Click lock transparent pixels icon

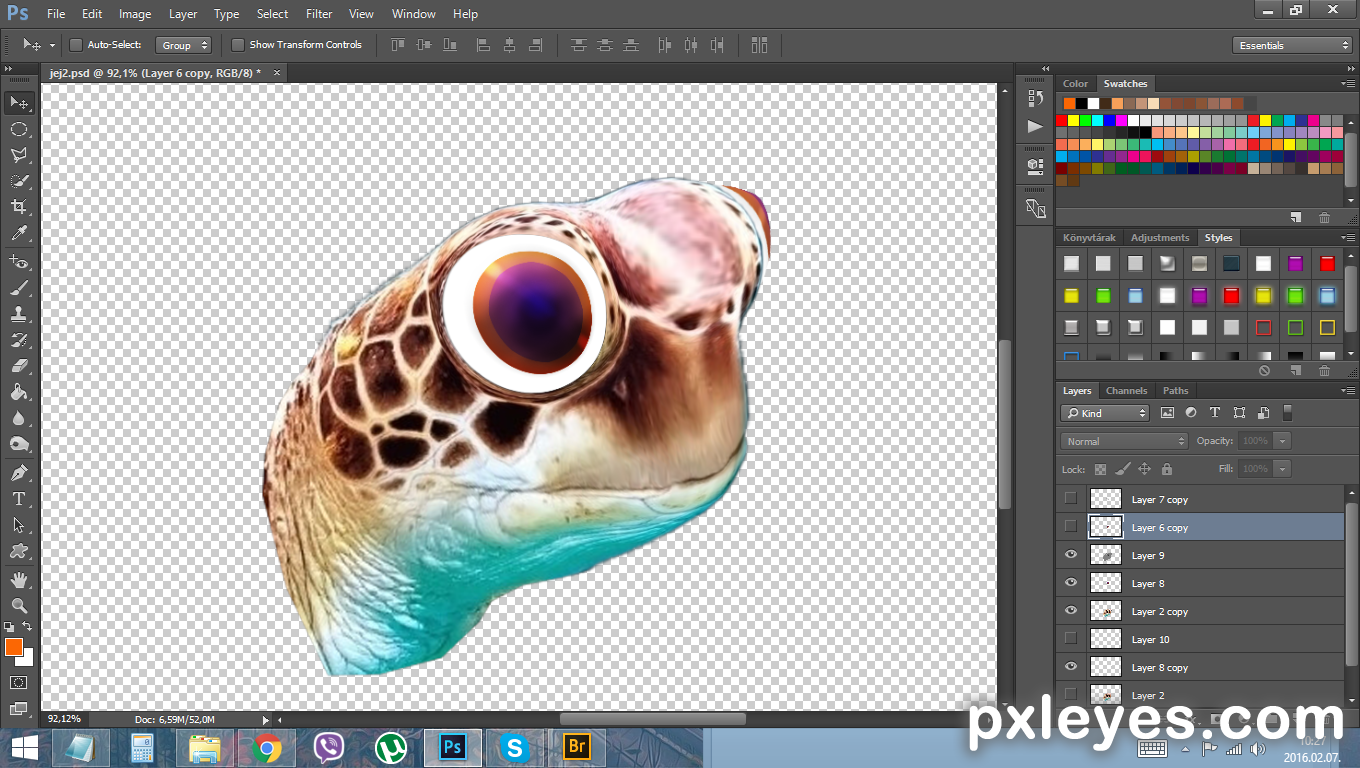click(1100, 469)
